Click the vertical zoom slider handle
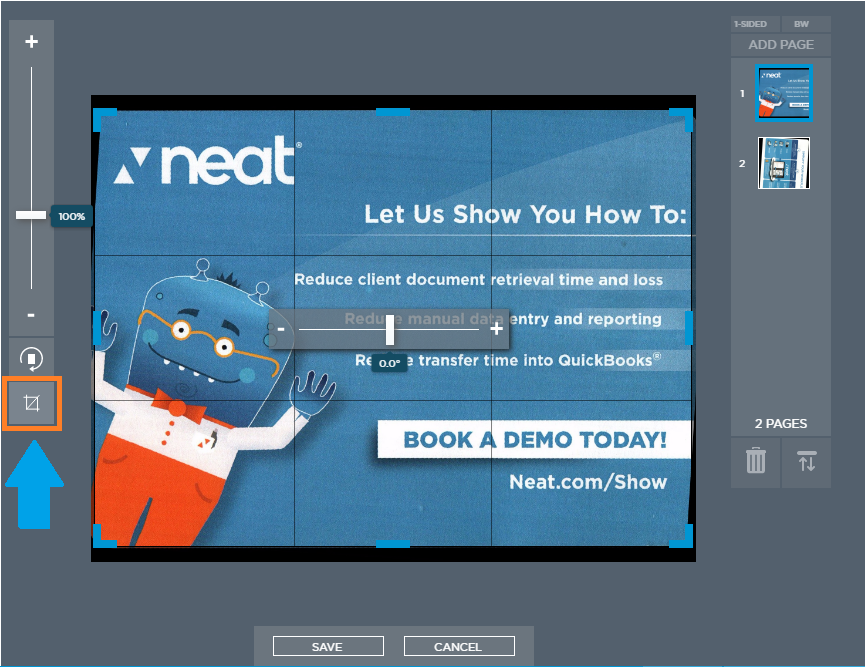865x667 pixels. 31,214
